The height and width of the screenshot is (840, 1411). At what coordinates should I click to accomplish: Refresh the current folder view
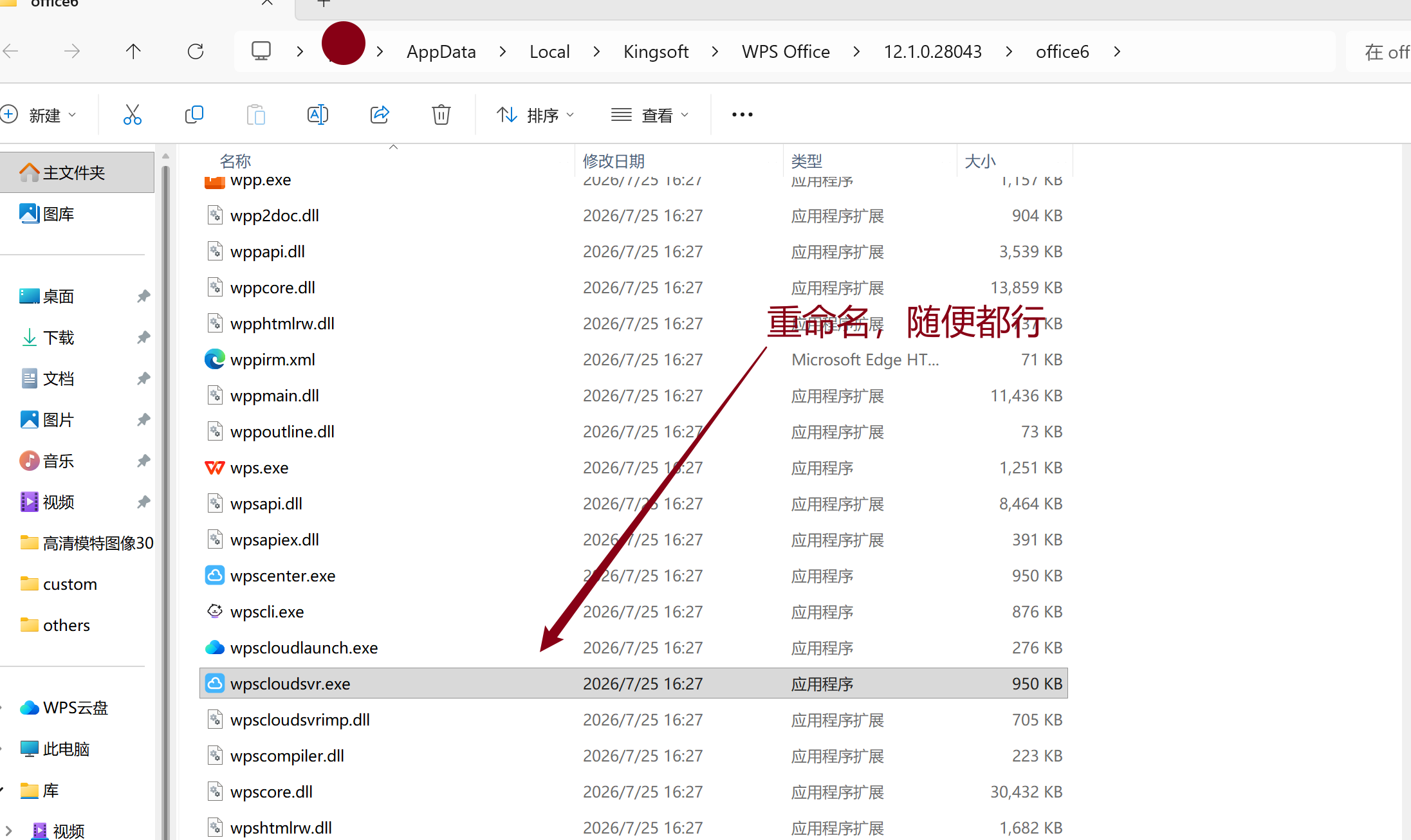pyautogui.click(x=196, y=51)
